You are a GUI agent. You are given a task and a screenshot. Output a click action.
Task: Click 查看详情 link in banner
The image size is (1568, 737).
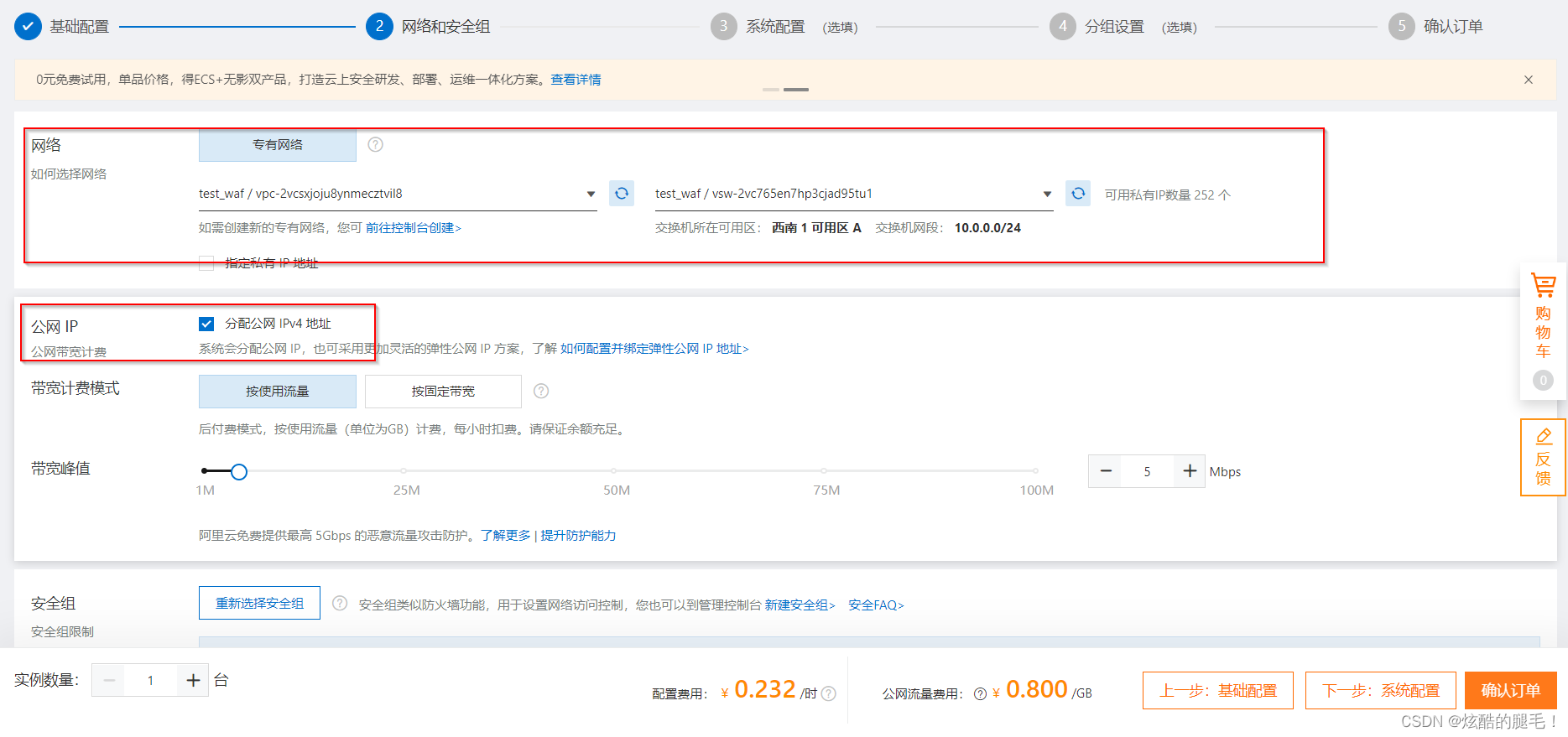click(x=576, y=80)
